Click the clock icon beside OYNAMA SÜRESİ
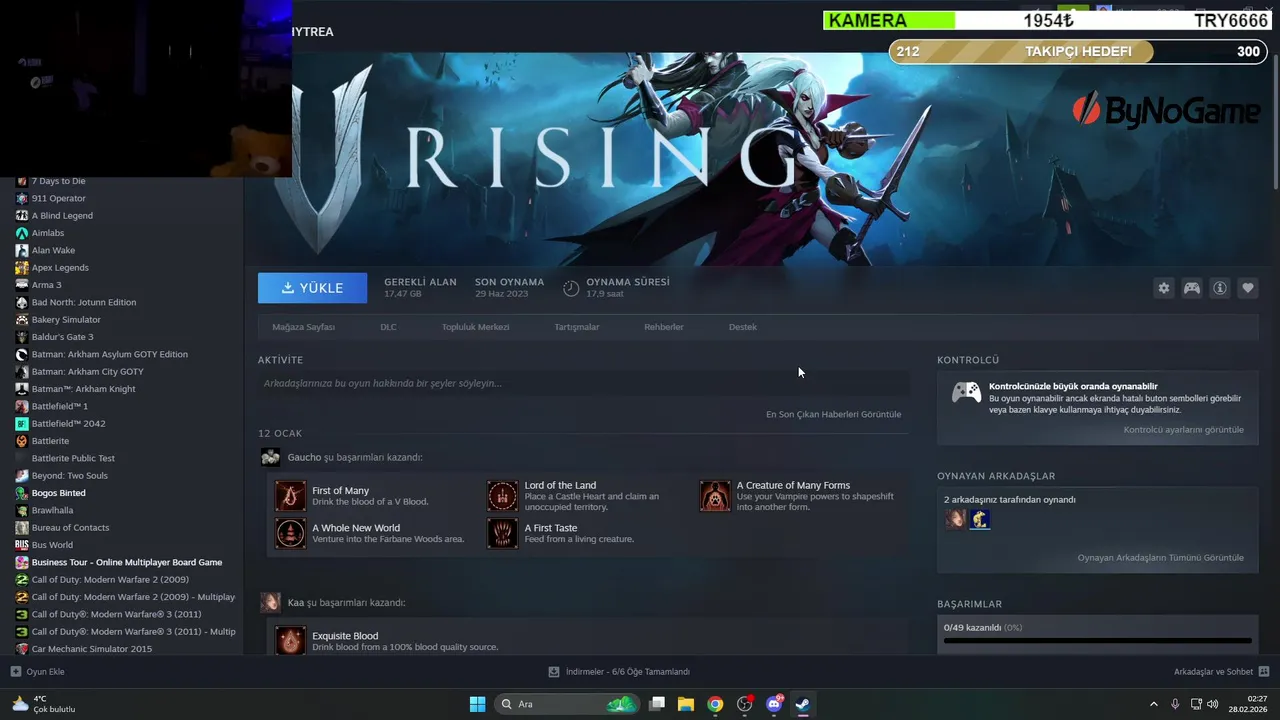 pos(571,288)
